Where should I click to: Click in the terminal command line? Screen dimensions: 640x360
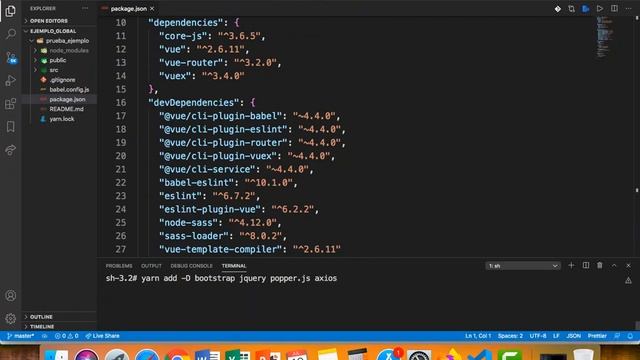(221, 278)
